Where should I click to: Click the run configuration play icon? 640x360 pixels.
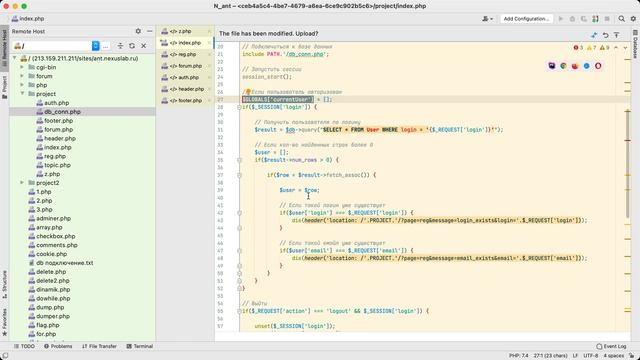[561, 19]
